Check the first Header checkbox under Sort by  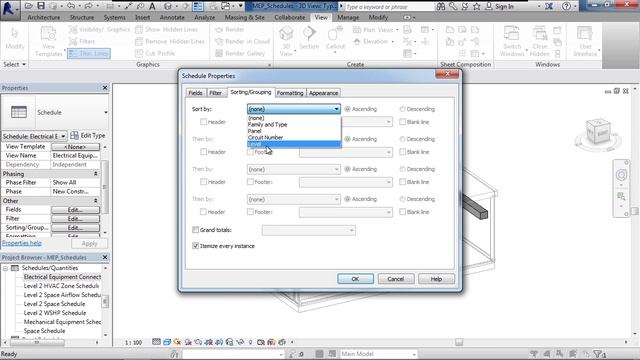(x=203, y=122)
